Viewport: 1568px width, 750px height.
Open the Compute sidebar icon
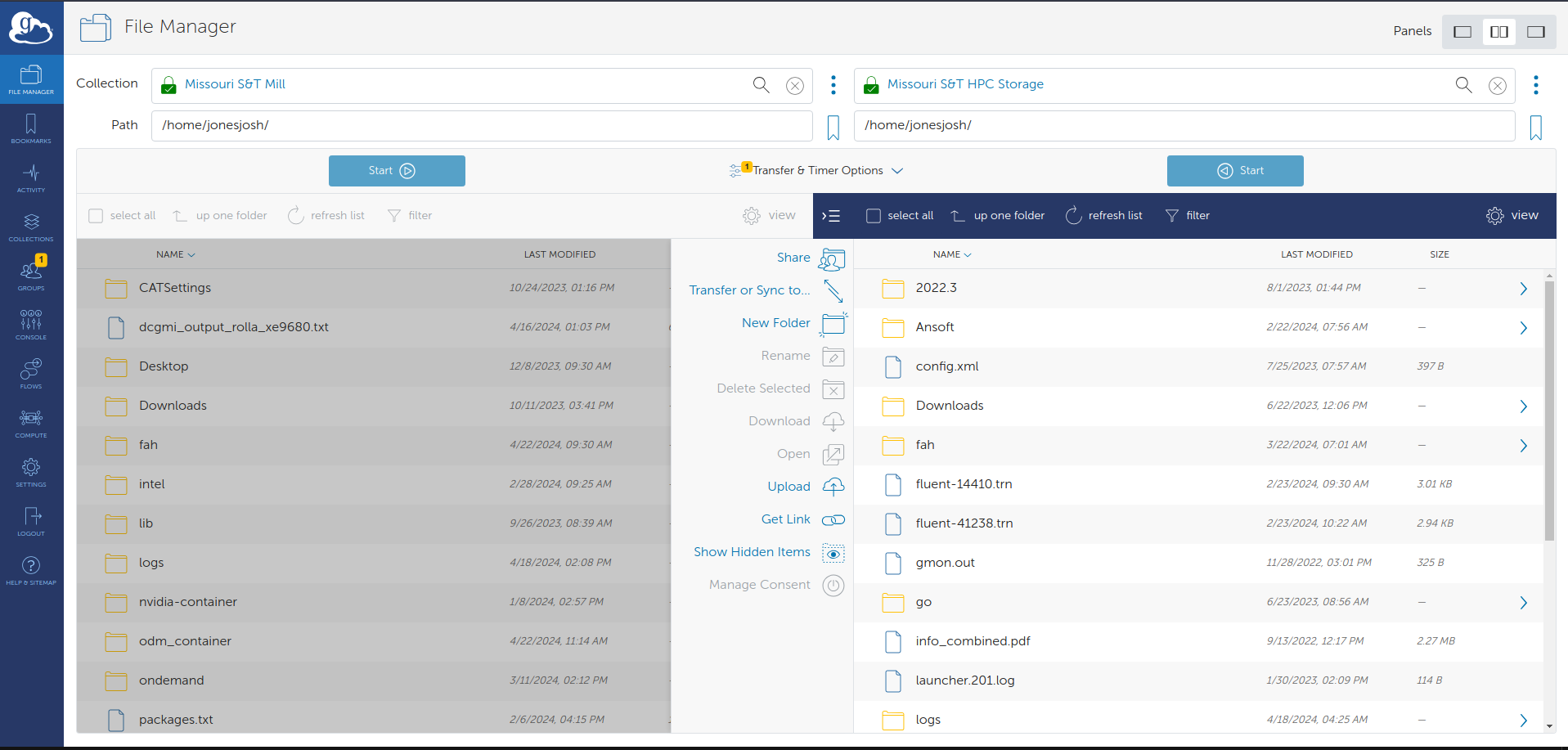pyautogui.click(x=31, y=423)
